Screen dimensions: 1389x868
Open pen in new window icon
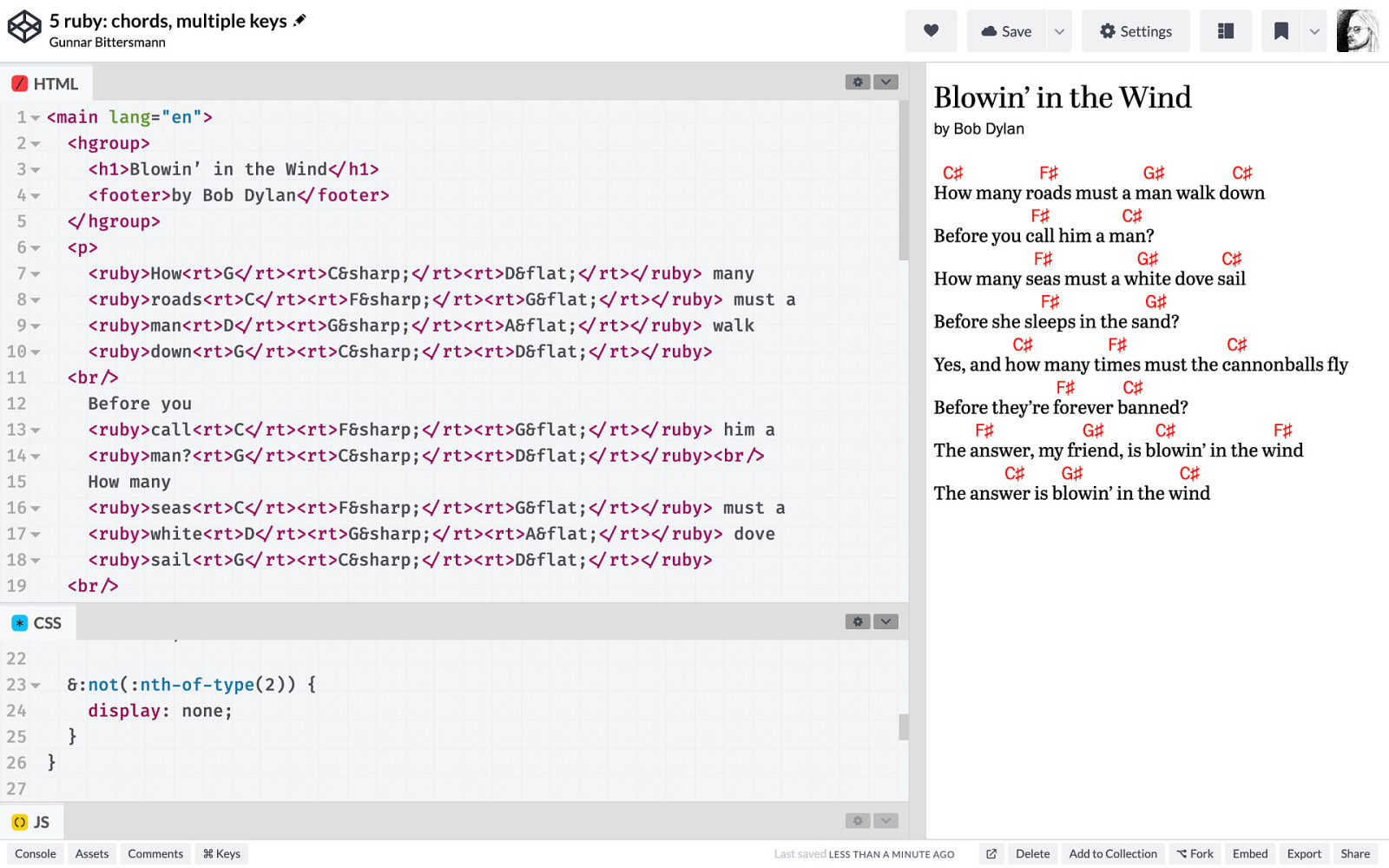click(991, 854)
